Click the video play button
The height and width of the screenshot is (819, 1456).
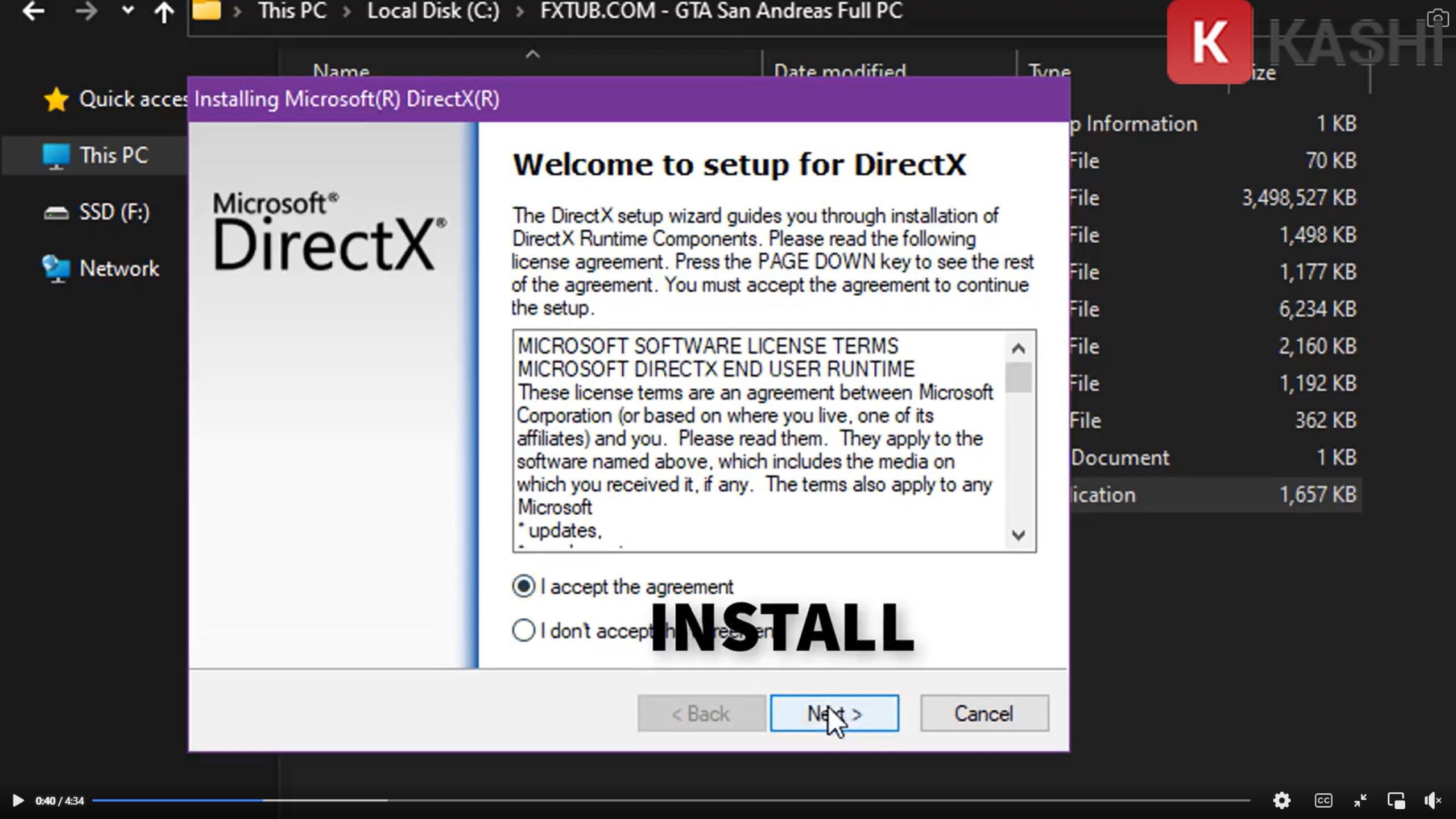pyautogui.click(x=18, y=800)
